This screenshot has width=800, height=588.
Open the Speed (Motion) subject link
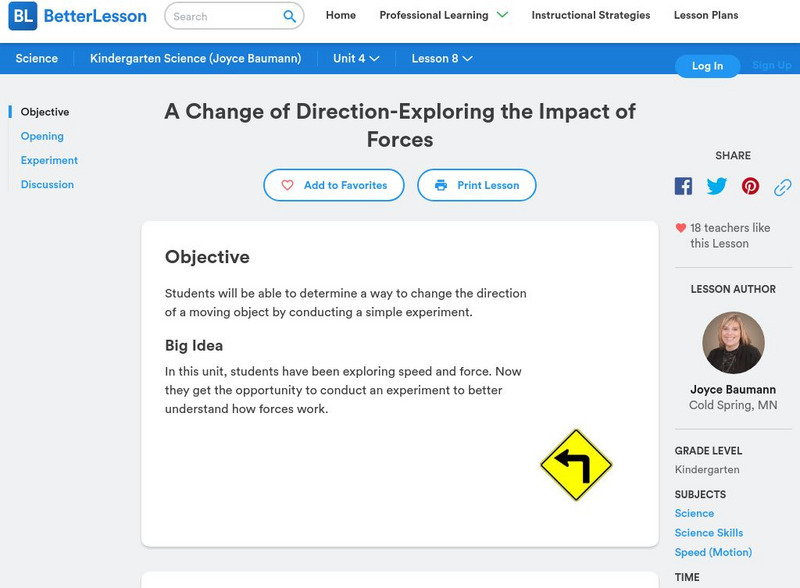[x=713, y=552]
